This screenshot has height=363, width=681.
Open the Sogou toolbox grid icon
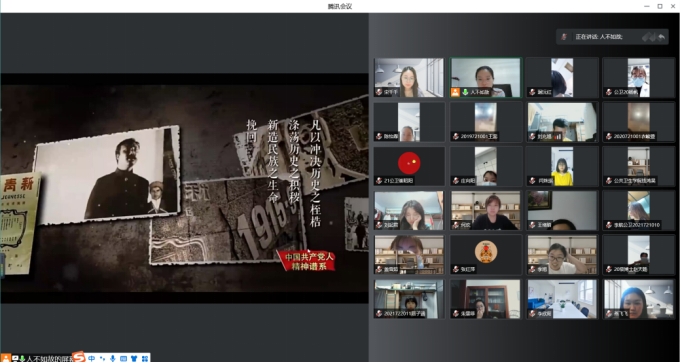tap(145, 358)
